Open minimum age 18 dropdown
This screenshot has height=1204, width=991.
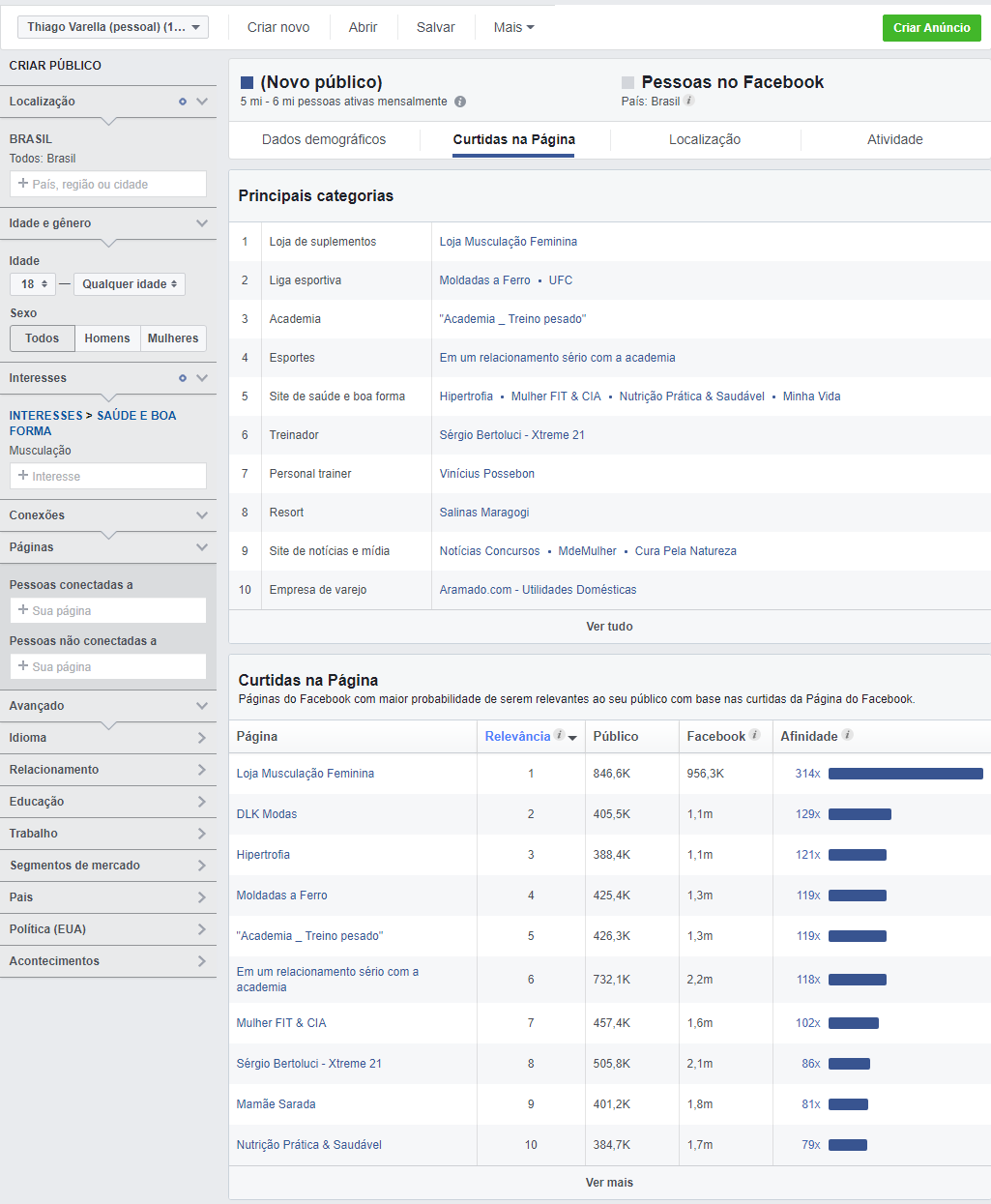pos(33,284)
